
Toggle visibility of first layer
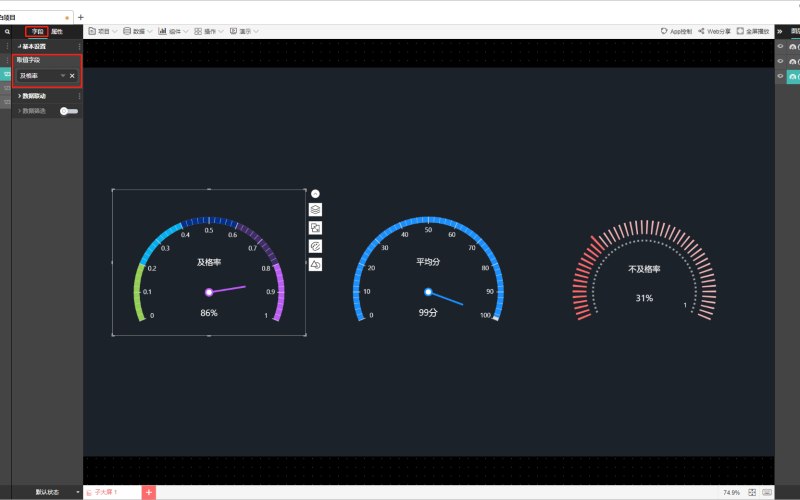[780, 46]
